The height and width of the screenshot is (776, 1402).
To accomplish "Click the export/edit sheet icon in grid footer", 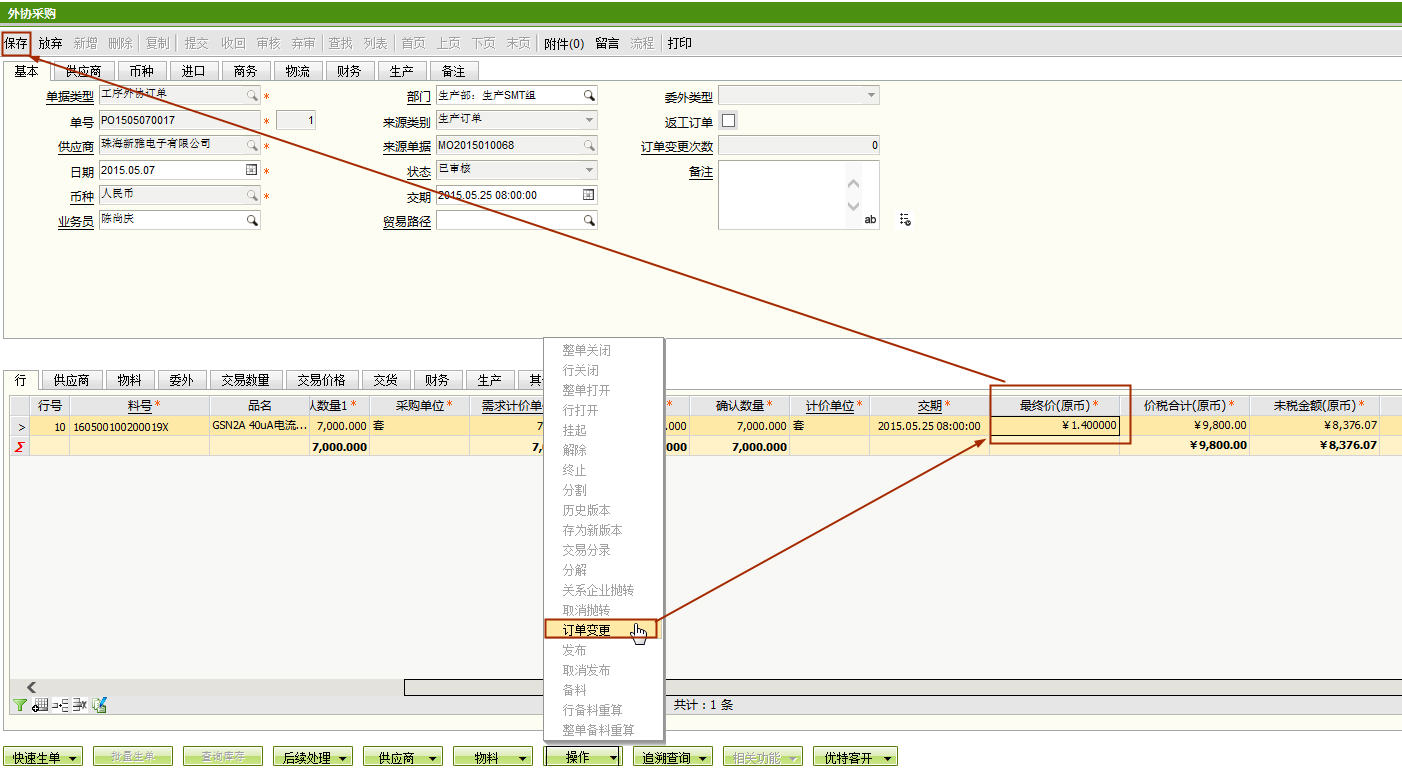I will pos(100,705).
